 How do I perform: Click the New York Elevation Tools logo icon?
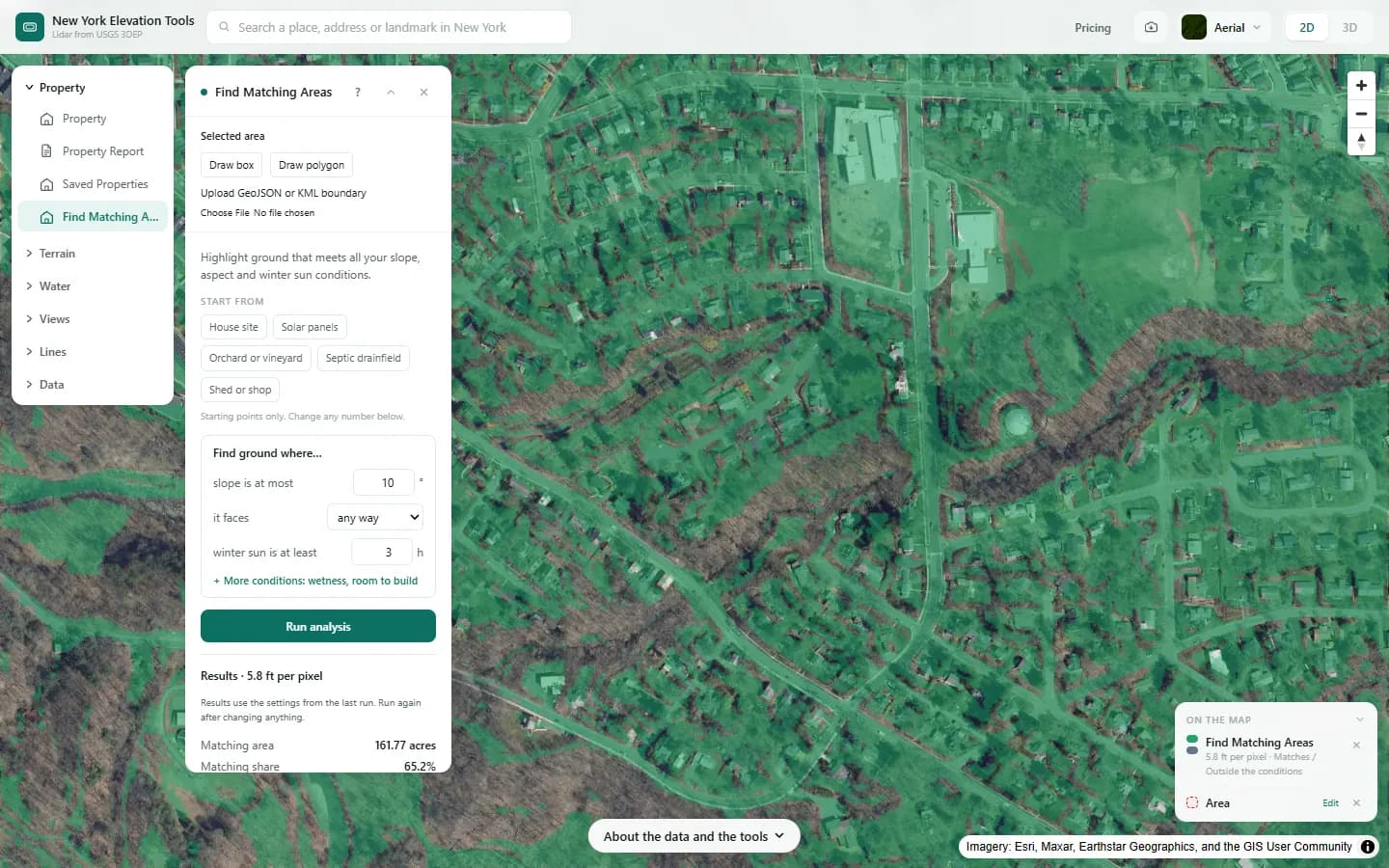(x=30, y=27)
